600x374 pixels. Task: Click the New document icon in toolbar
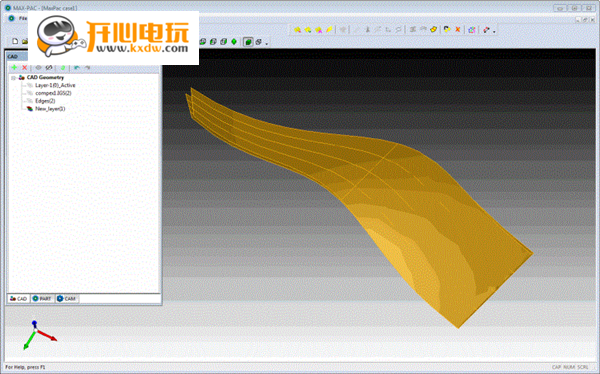pos(15,41)
